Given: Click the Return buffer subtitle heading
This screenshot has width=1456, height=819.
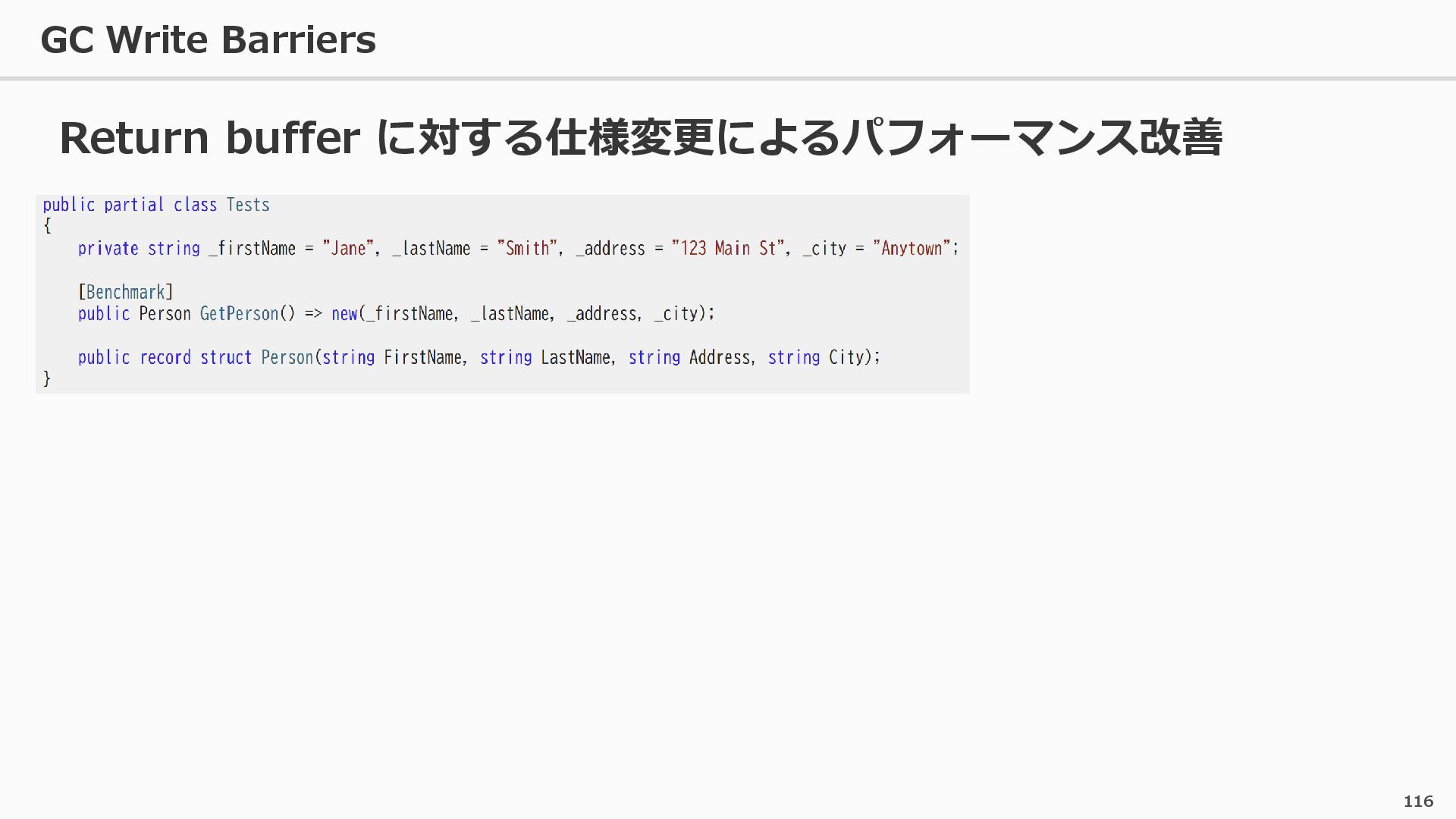Looking at the screenshot, I should coord(639,138).
